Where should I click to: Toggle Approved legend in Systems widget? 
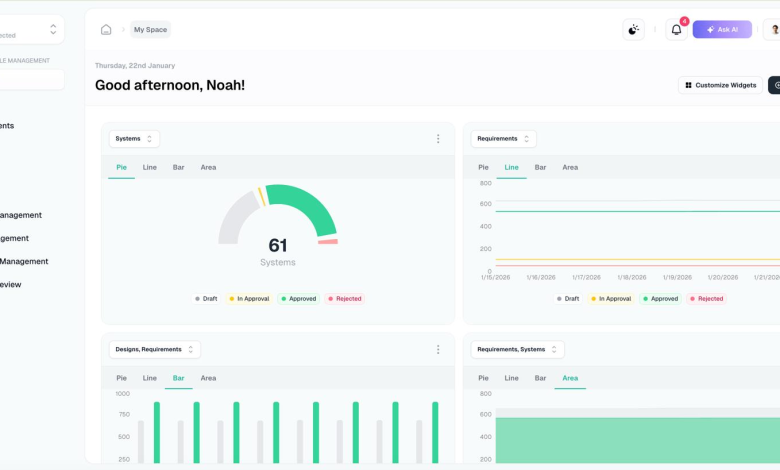(x=298, y=299)
